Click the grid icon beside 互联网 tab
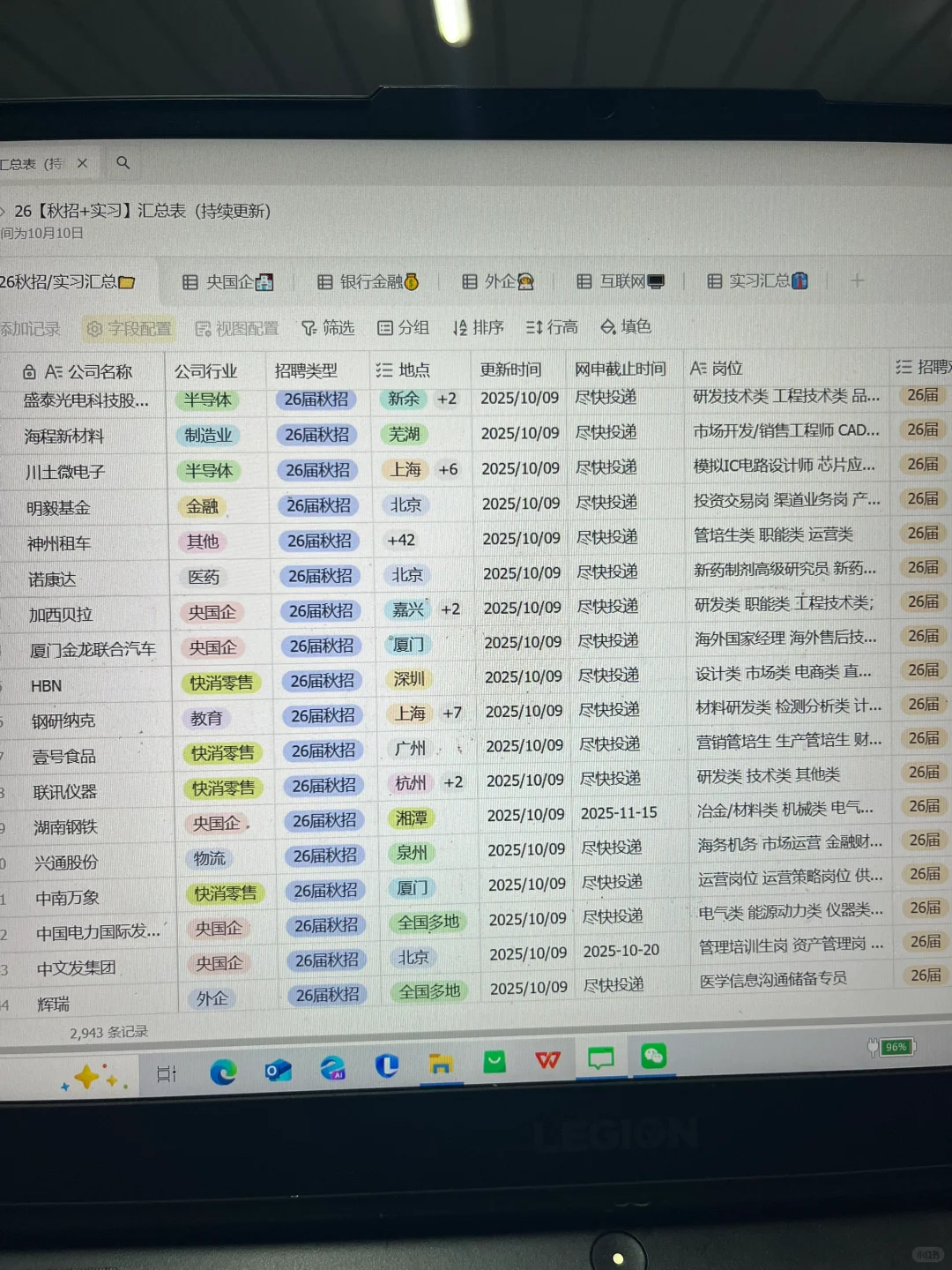The height and width of the screenshot is (1270, 952). pyautogui.click(x=584, y=281)
